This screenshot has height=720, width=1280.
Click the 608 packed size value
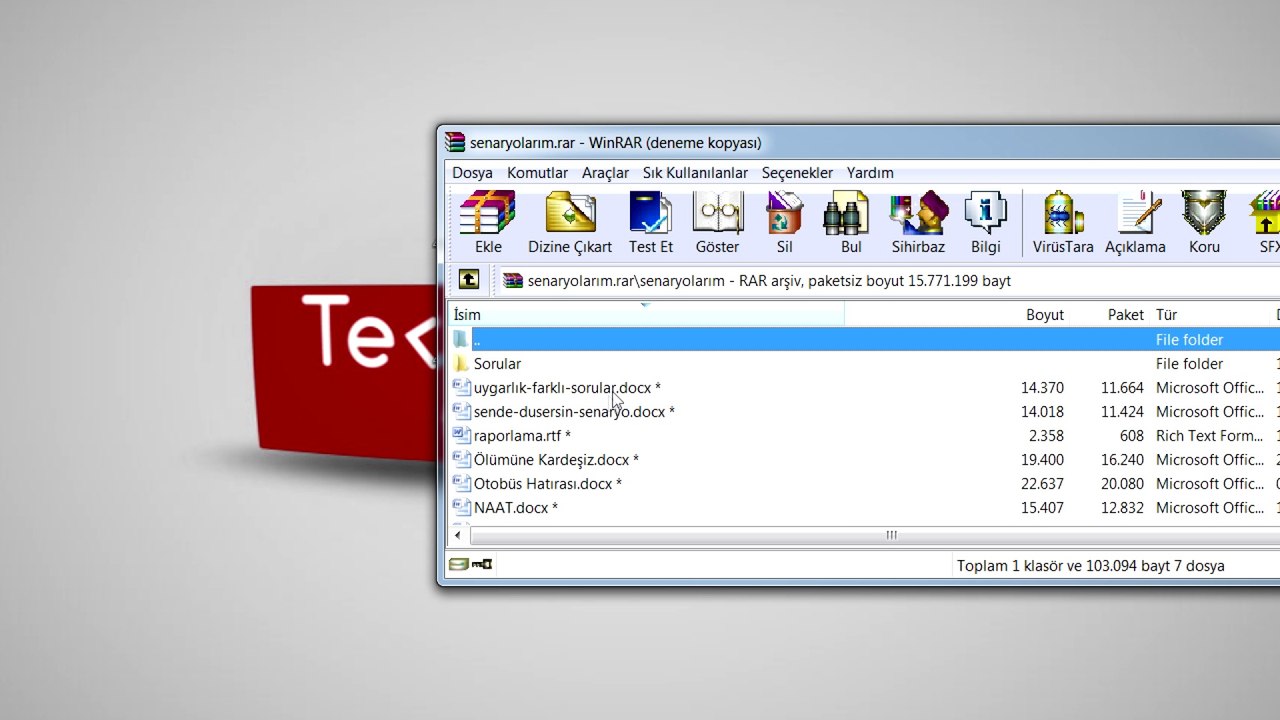tap(1132, 436)
